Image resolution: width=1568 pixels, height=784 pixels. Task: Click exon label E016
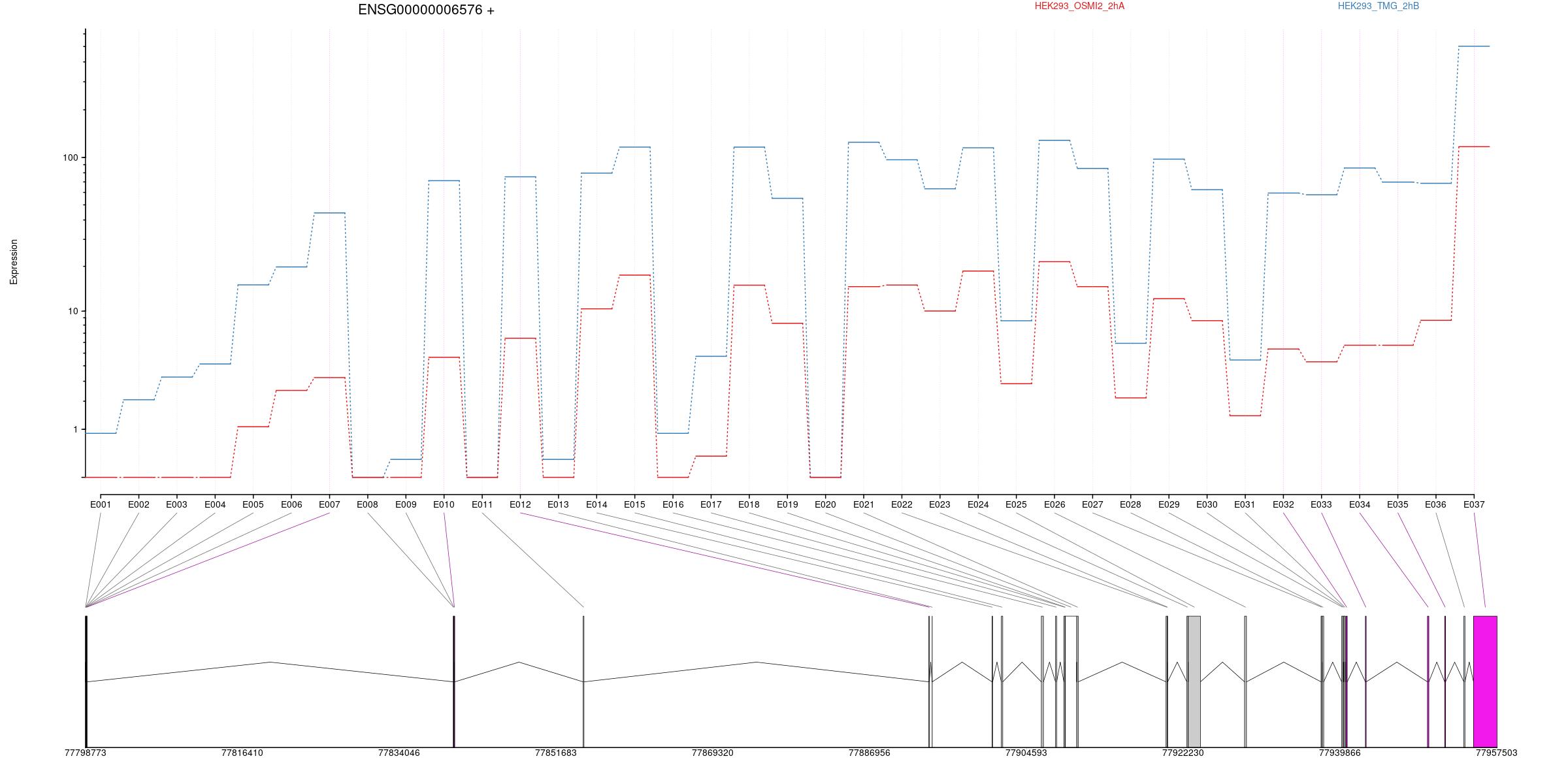pos(673,504)
